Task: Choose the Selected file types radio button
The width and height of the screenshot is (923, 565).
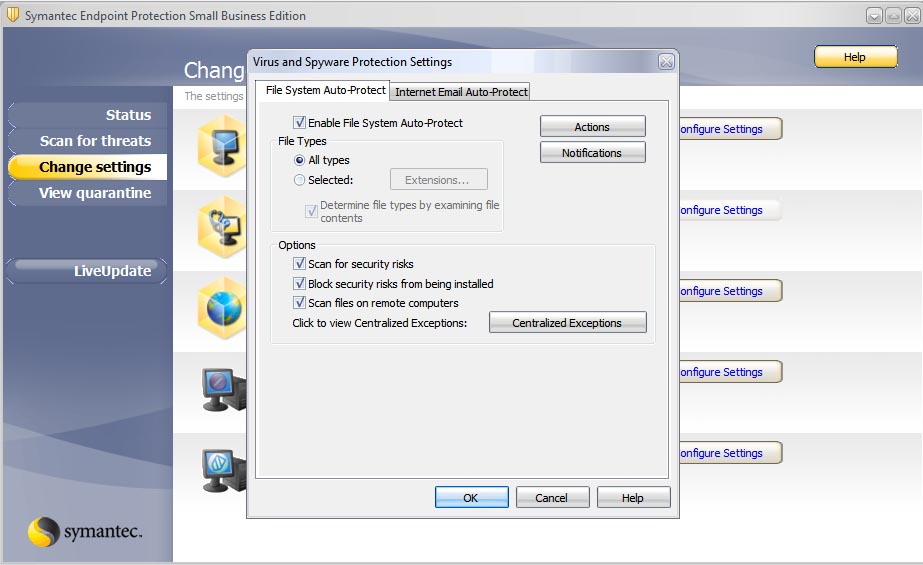Action: [x=299, y=180]
